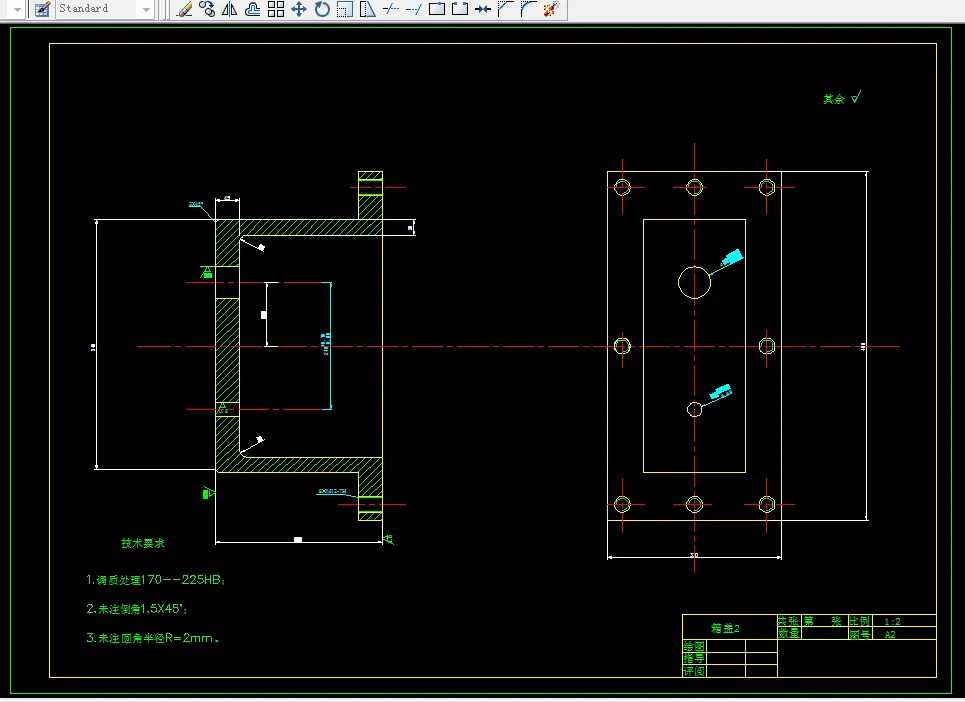Select the 比例 label in title block
Screen dimensions: 965x702
(859, 621)
